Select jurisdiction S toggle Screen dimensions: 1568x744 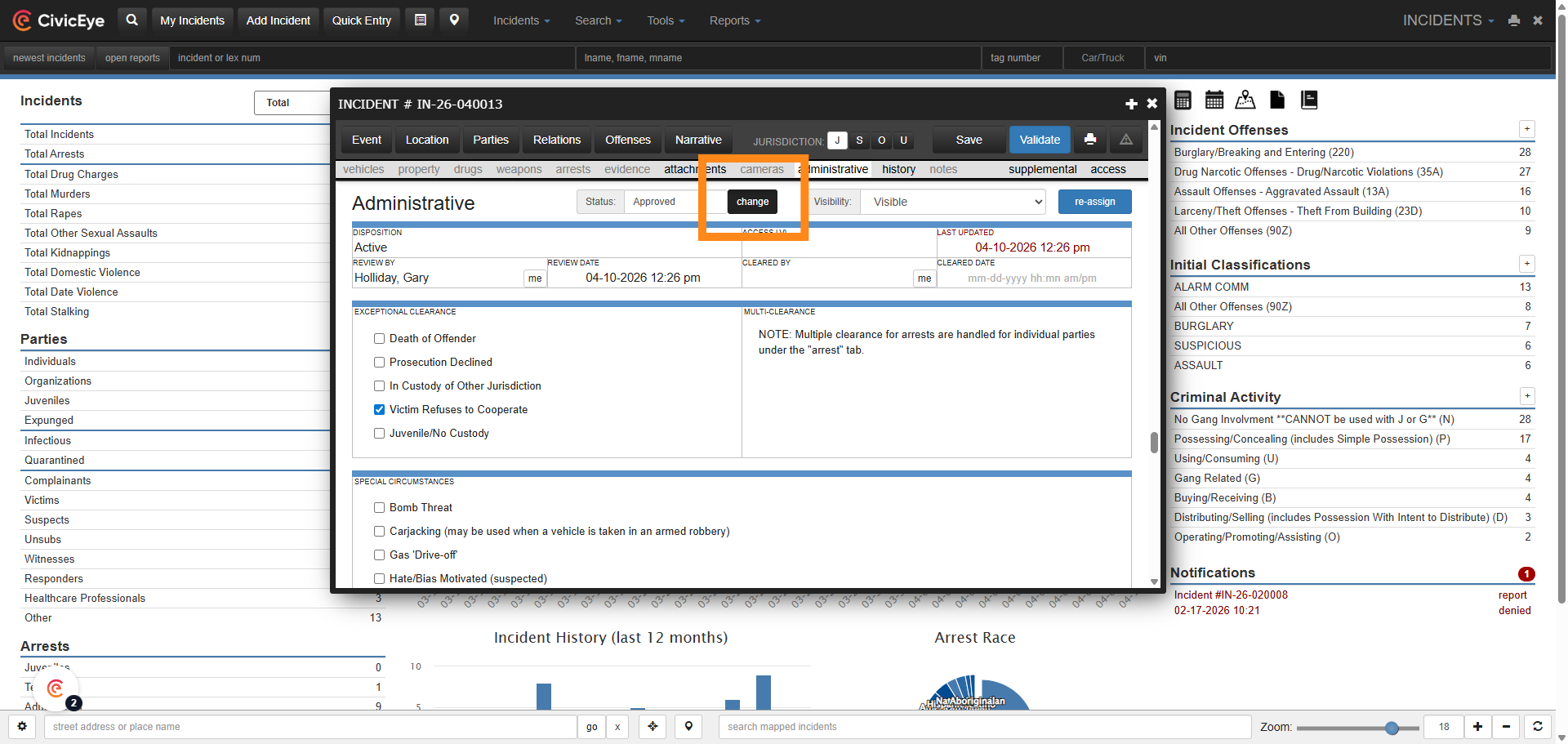coord(859,140)
